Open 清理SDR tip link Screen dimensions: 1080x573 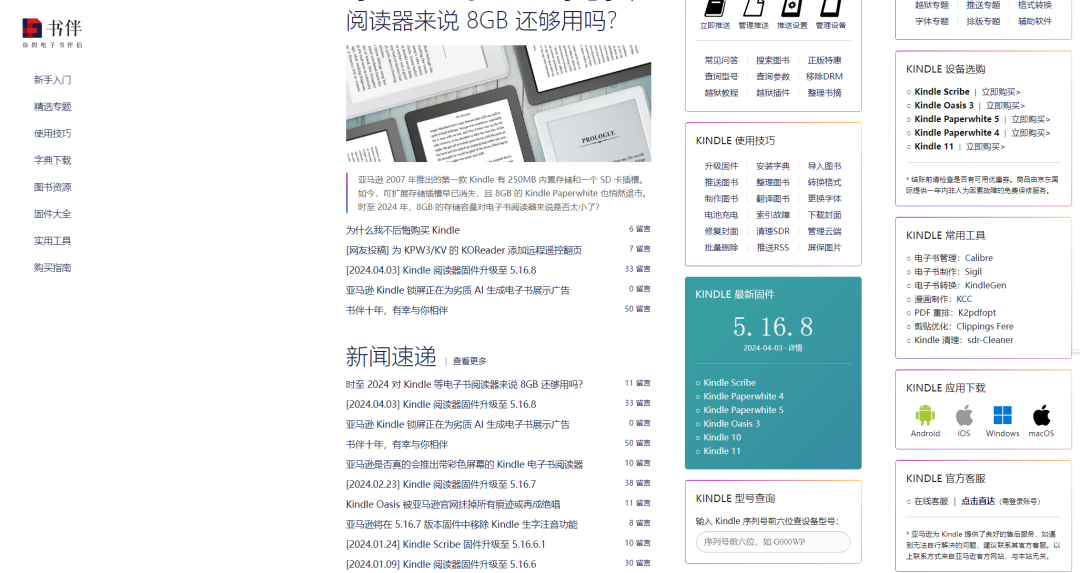[x=773, y=231]
